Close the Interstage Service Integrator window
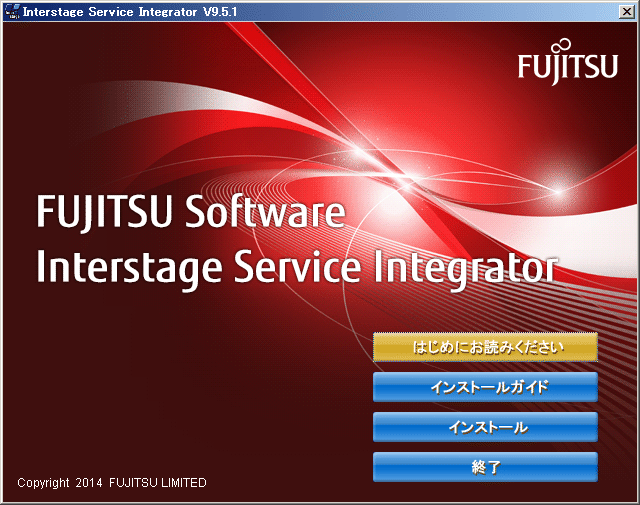Viewport: 640px width, 505px height. click(627, 11)
